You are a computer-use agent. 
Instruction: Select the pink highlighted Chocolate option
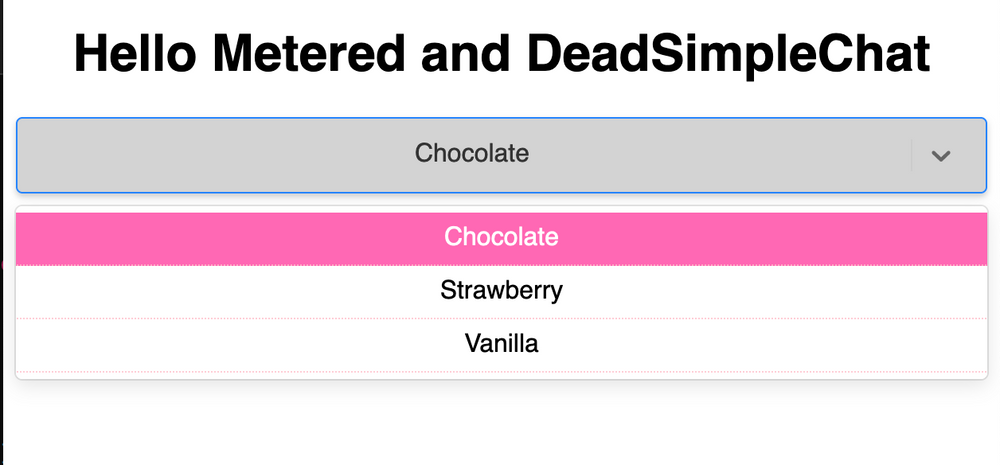[x=501, y=238]
